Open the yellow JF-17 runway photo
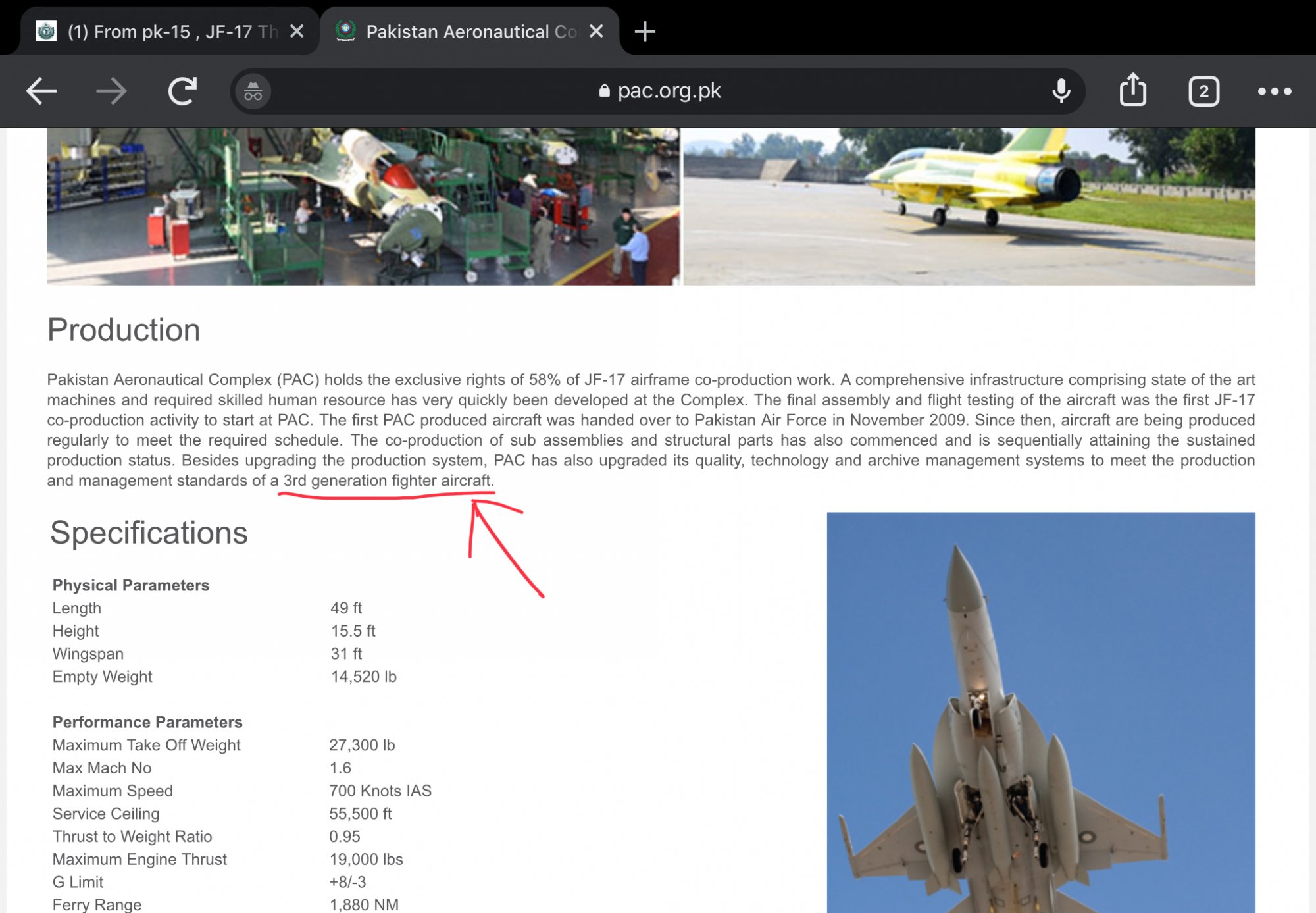This screenshot has width=1316, height=913. tap(969, 207)
